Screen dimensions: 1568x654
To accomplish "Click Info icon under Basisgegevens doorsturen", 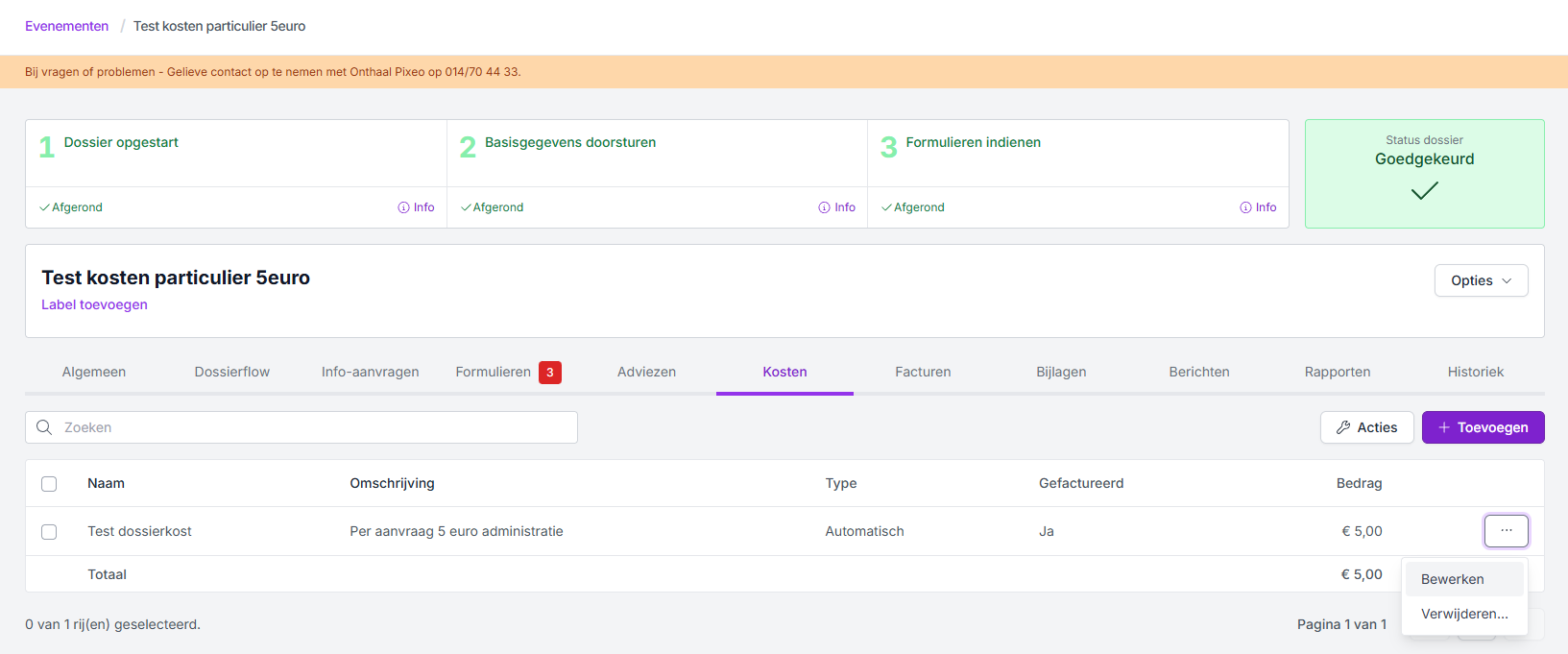I will (824, 207).
